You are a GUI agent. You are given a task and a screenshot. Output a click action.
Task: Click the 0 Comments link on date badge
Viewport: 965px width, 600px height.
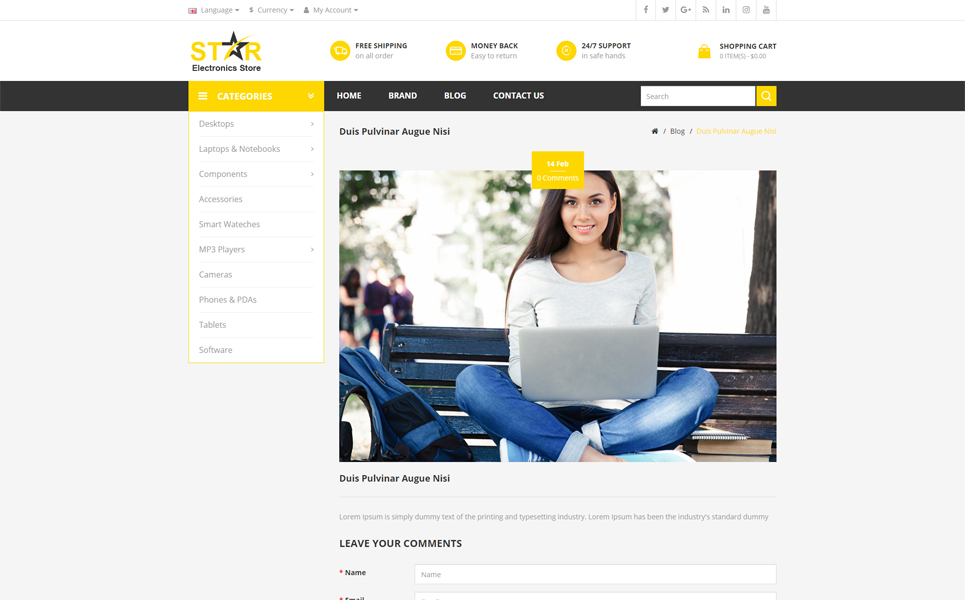[558, 178]
